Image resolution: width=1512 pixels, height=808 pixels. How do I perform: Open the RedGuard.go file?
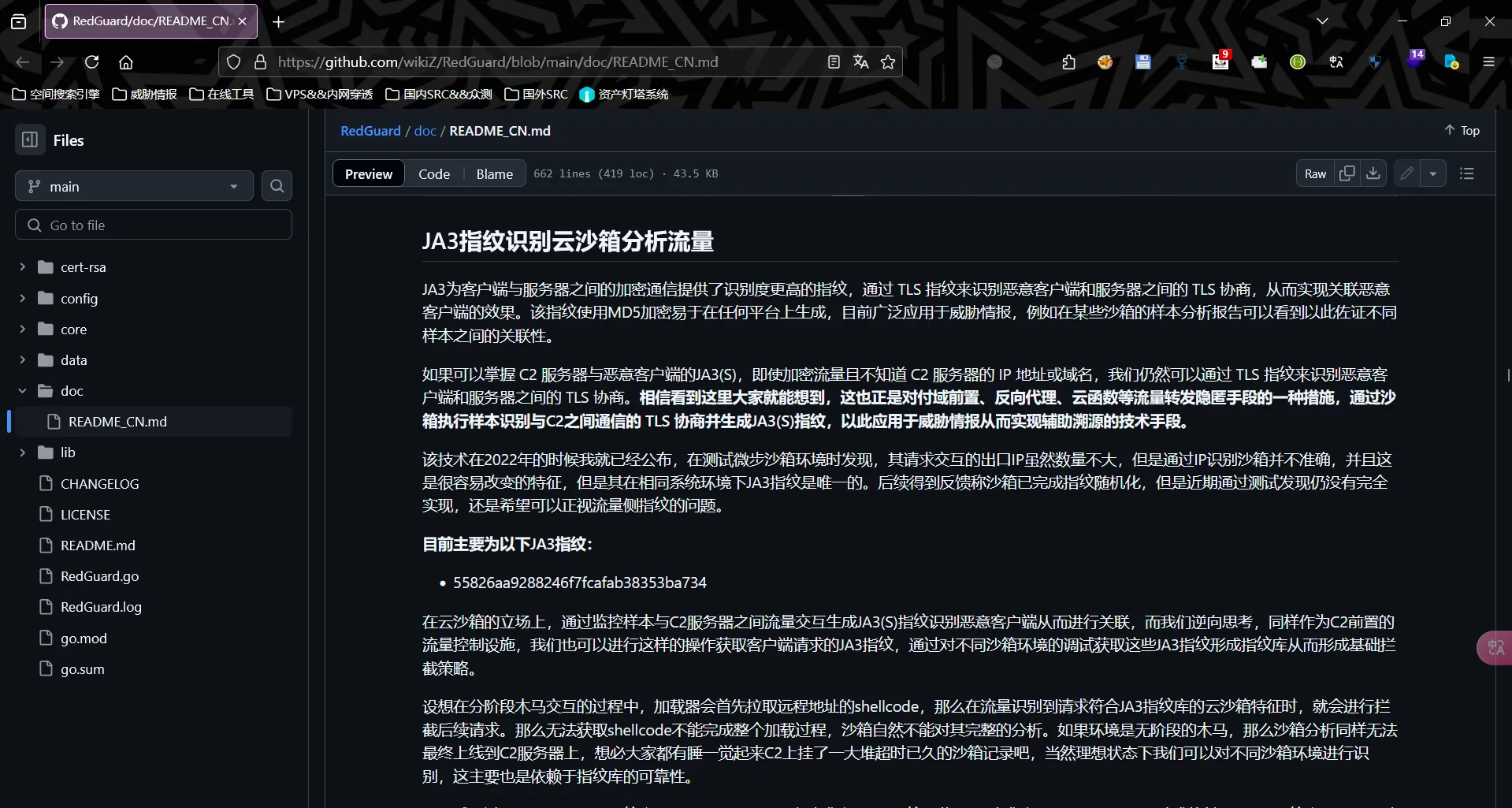[x=99, y=576]
